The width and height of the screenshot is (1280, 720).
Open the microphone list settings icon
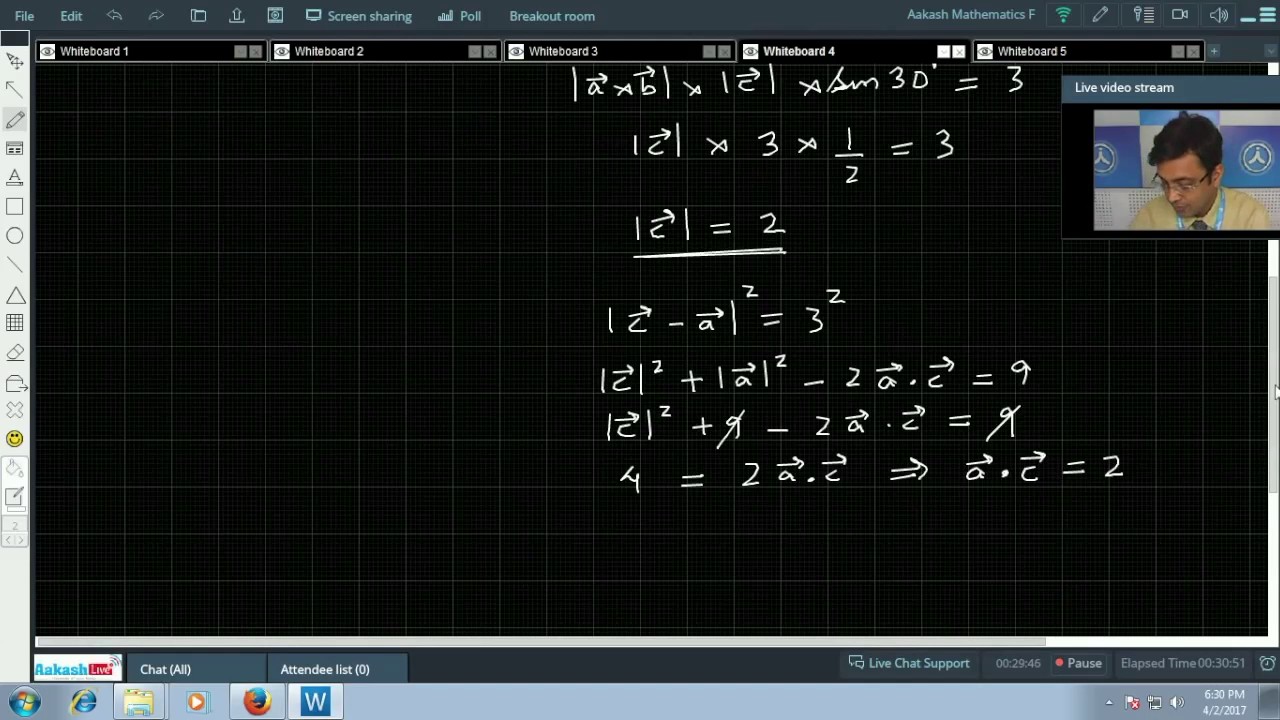tap(1143, 15)
